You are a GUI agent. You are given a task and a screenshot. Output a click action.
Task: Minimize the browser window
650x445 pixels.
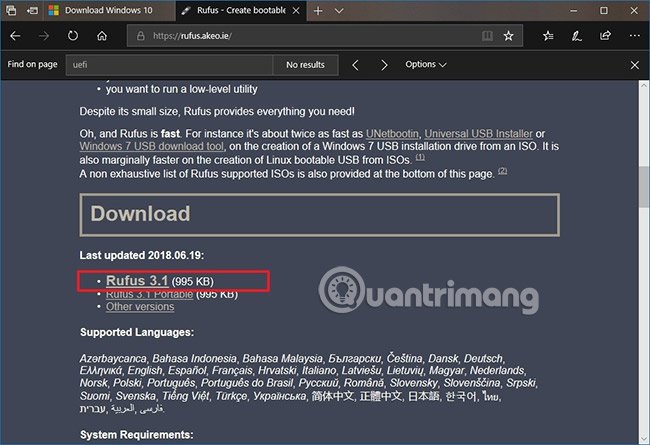pyautogui.click(x=574, y=10)
